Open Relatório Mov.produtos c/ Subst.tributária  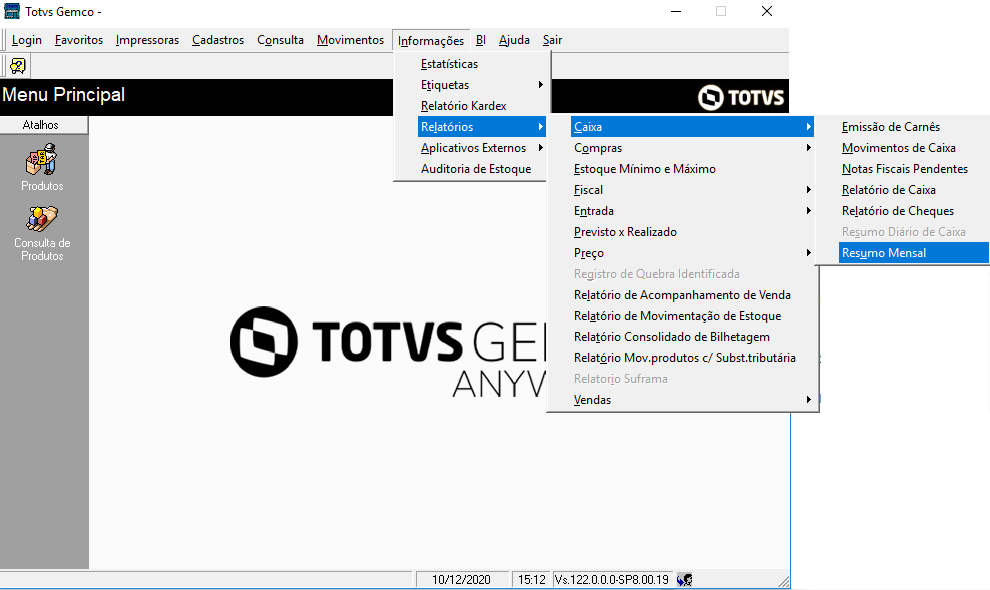point(682,358)
